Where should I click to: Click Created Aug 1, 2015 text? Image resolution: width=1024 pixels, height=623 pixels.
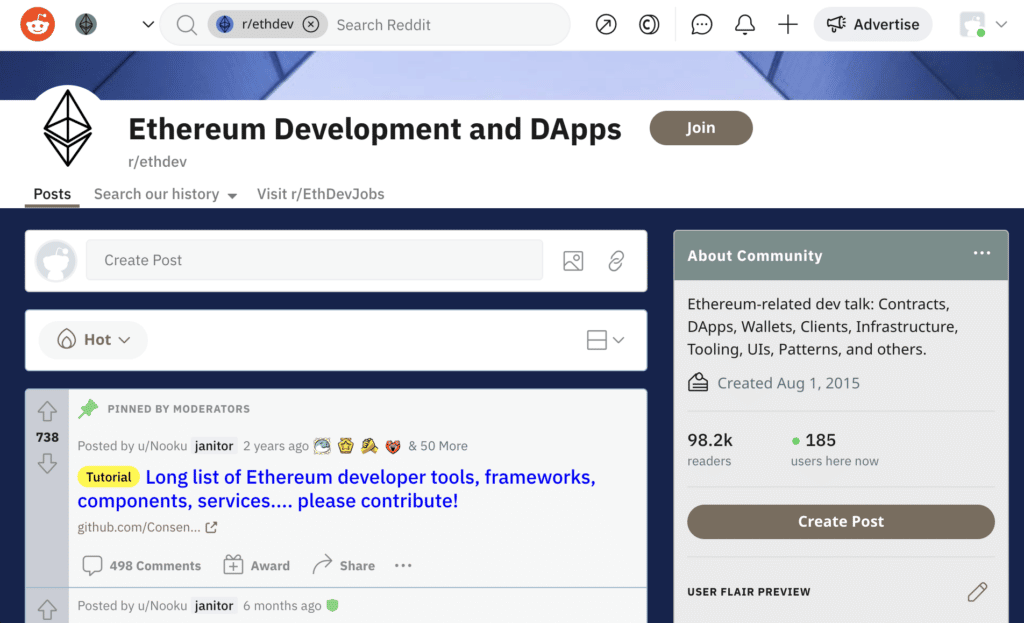pyautogui.click(x=788, y=383)
